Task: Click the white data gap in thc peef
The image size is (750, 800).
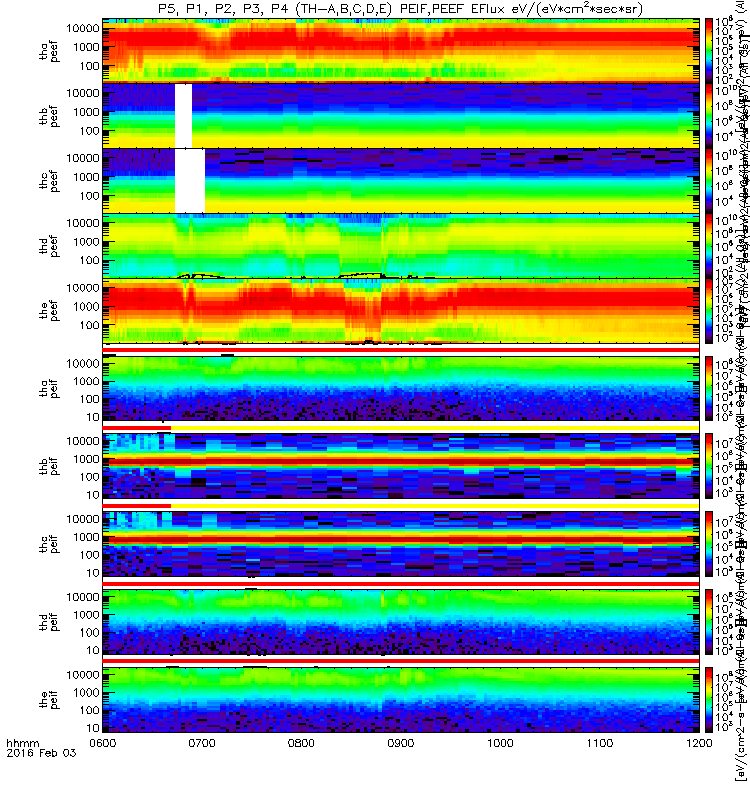Action: click(190, 181)
